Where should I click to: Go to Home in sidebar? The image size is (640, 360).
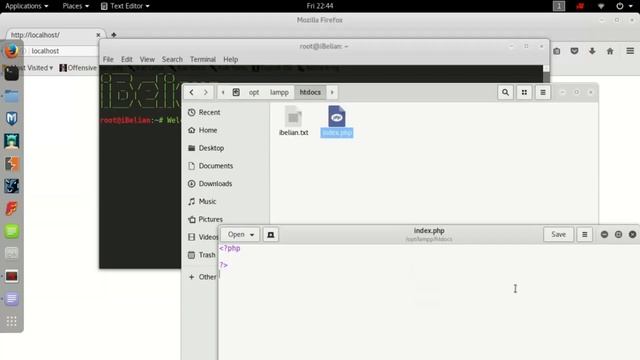click(225, 130)
